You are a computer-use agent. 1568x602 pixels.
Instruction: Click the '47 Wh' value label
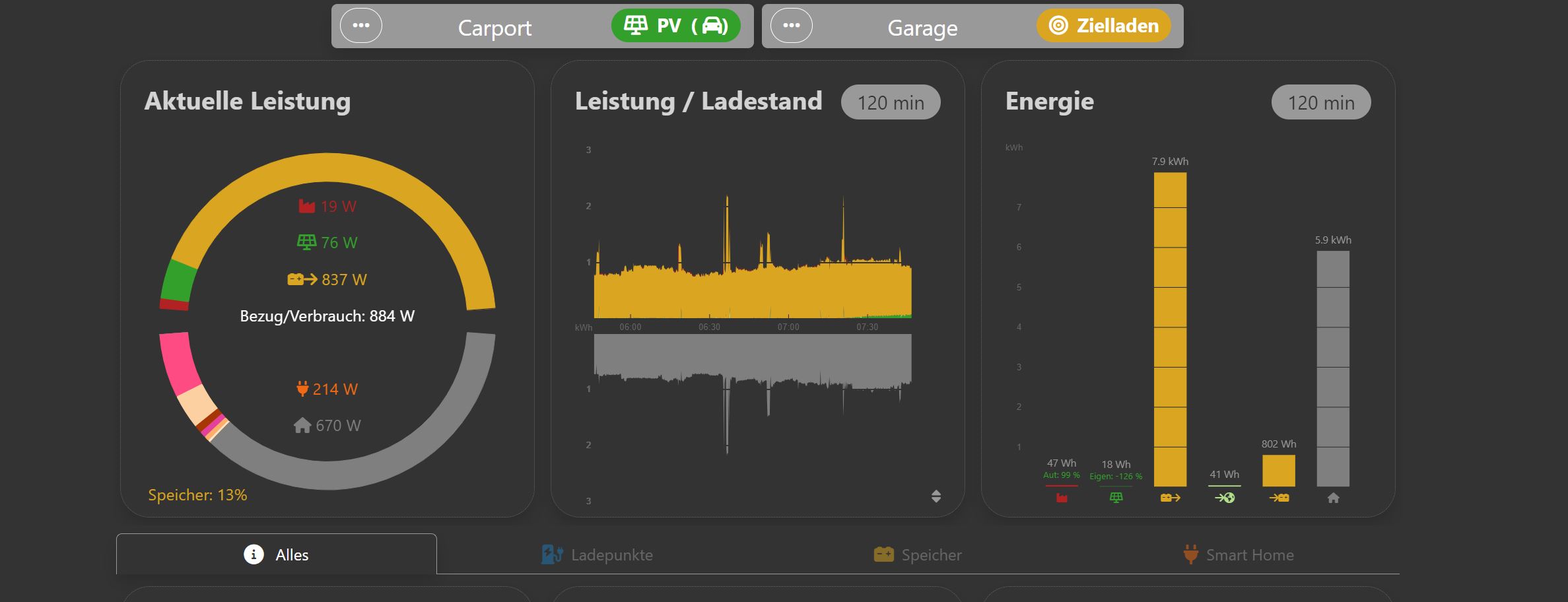pyautogui.click(x=1062, y=463)
